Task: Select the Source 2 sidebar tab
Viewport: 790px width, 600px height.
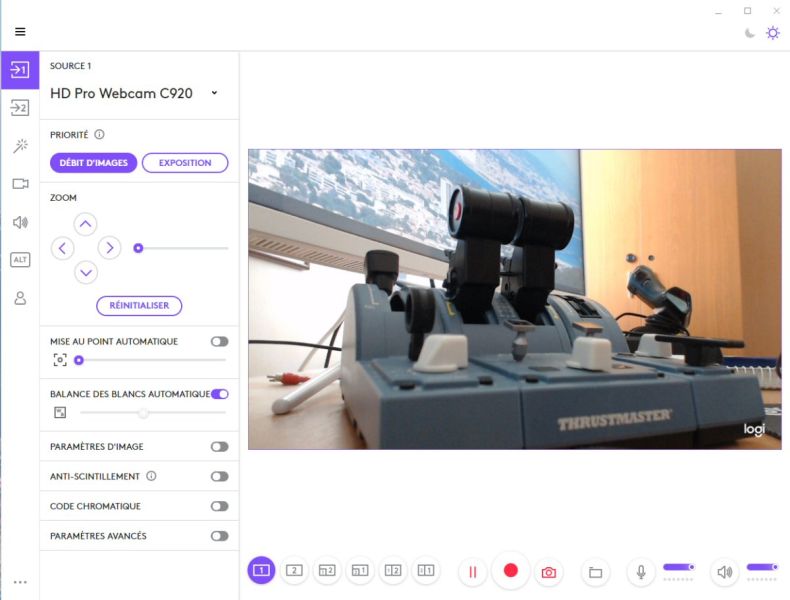Action: coord(20,107)
